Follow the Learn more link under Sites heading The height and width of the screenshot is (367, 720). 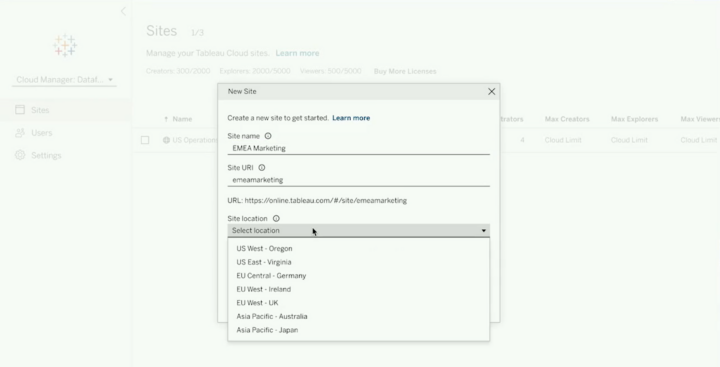click(x=297, y=53)
